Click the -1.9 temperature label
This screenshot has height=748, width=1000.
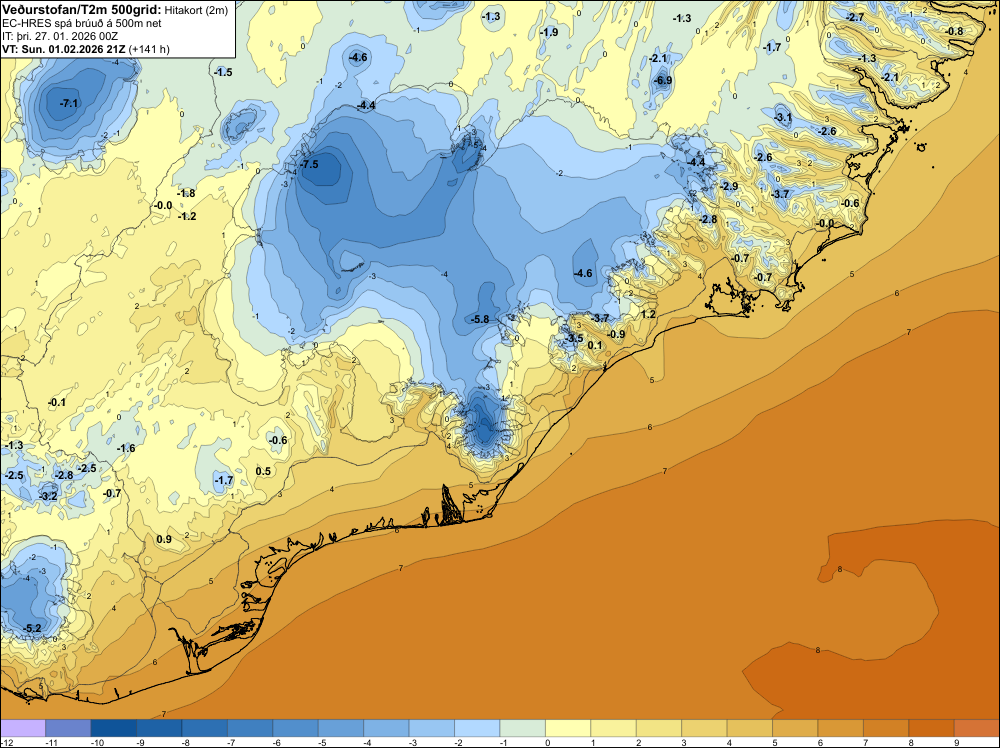pyautogui.click(x=549, y=32)
